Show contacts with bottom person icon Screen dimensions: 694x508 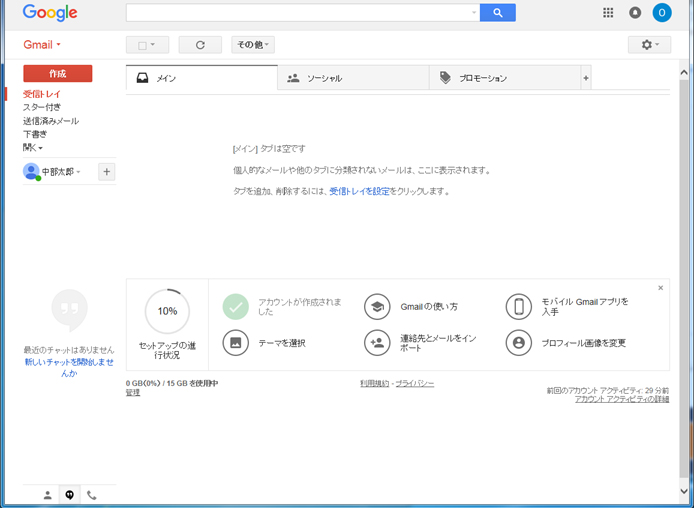tap(47, 495)
